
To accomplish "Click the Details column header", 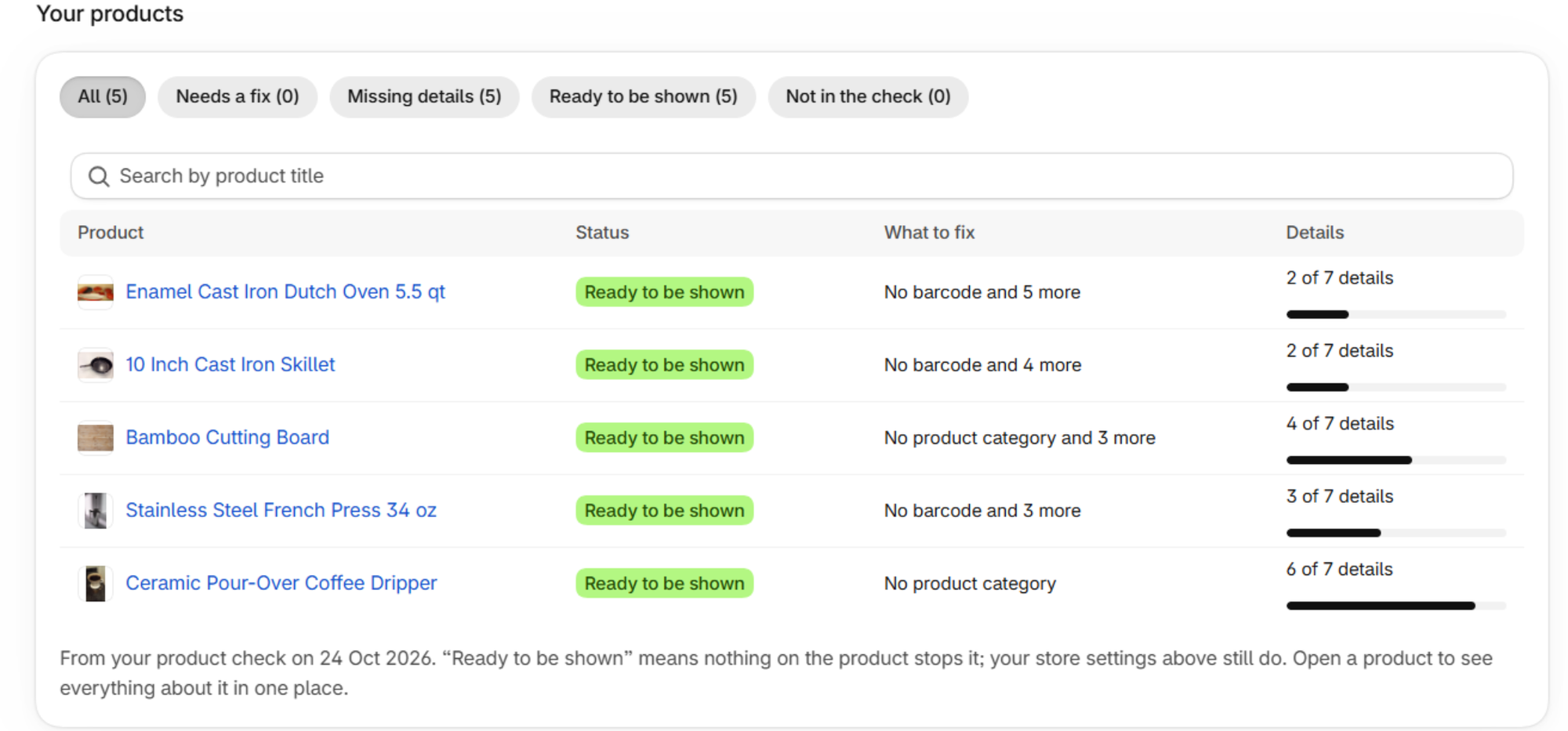I will click(x=1315, y=233).
